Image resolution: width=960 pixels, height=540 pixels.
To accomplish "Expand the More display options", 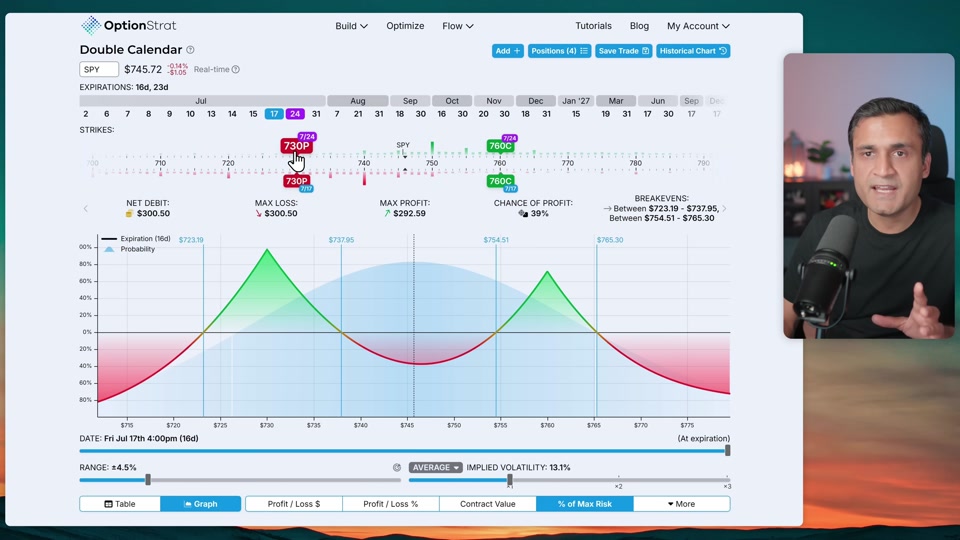I will (681, 504).
